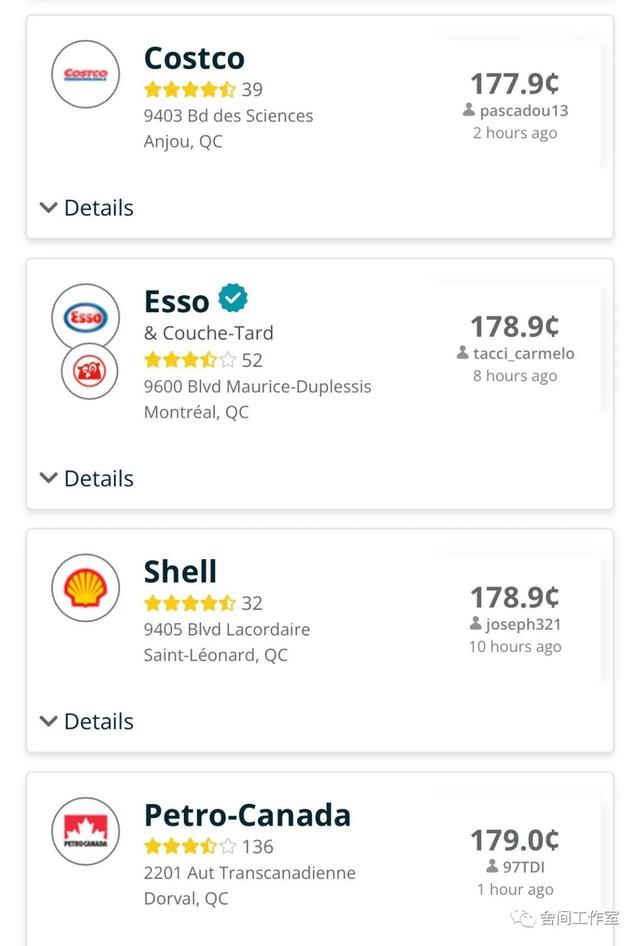Click the 179.0¢ Petro-Canada price
The width and height of the screenshot is (640, 946).
click(x=514, y=840)
